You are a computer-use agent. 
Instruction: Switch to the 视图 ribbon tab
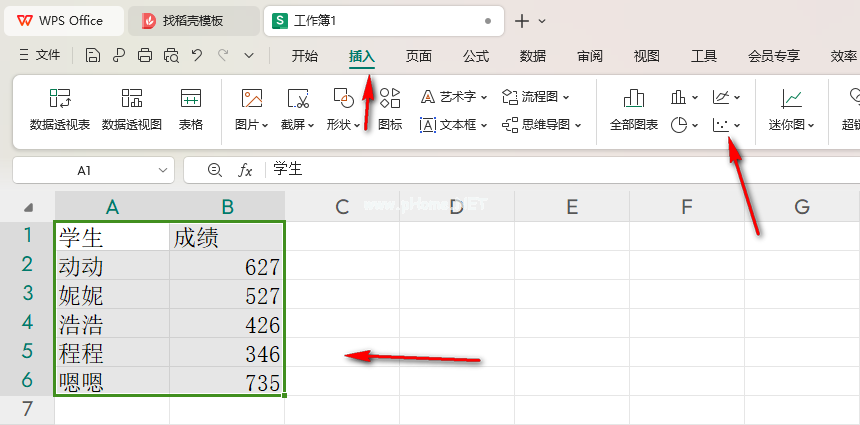point(647,56)
